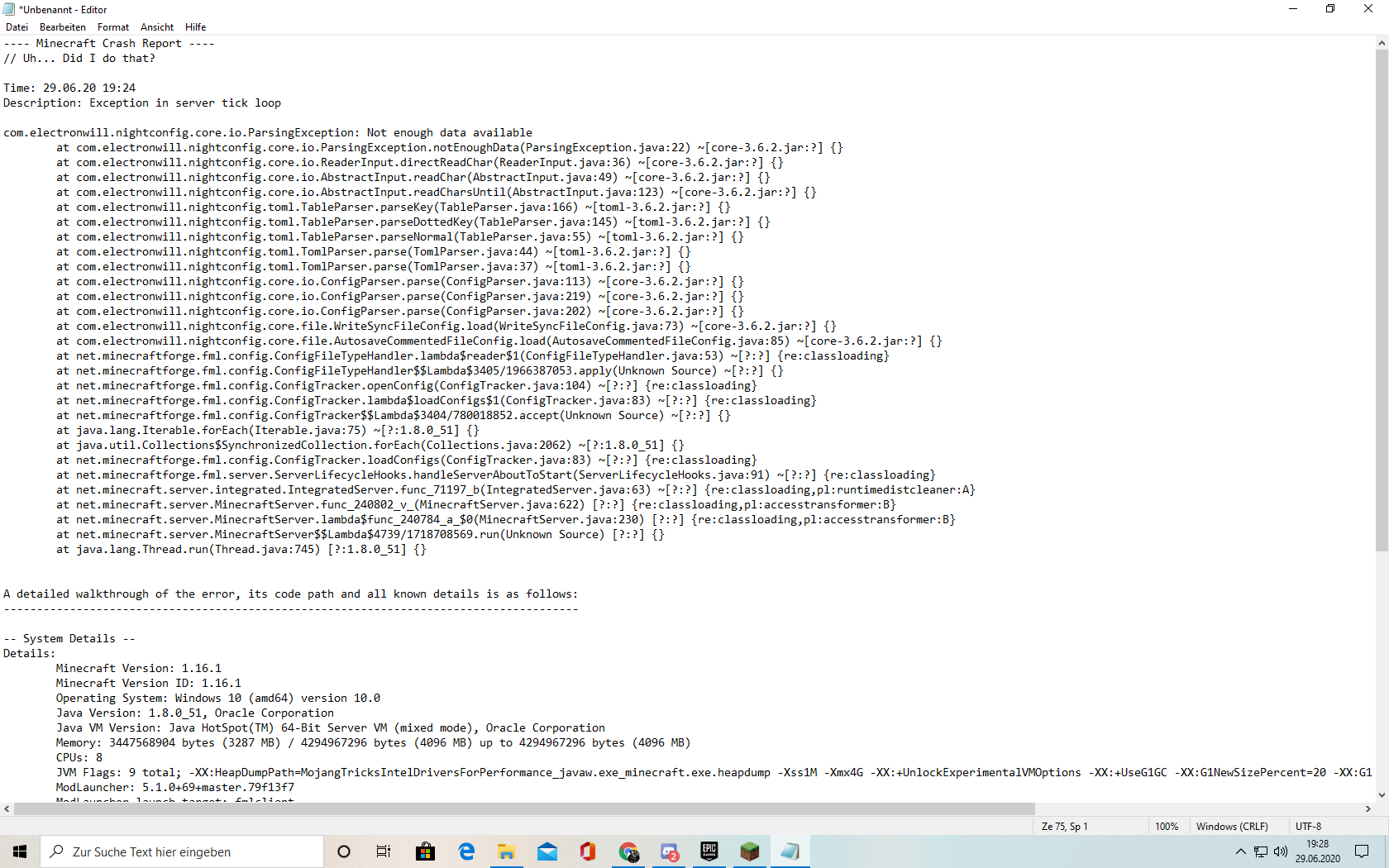Open File Explorer from taskbar
The image size is (1389, 868).
(x=507, y=851)
